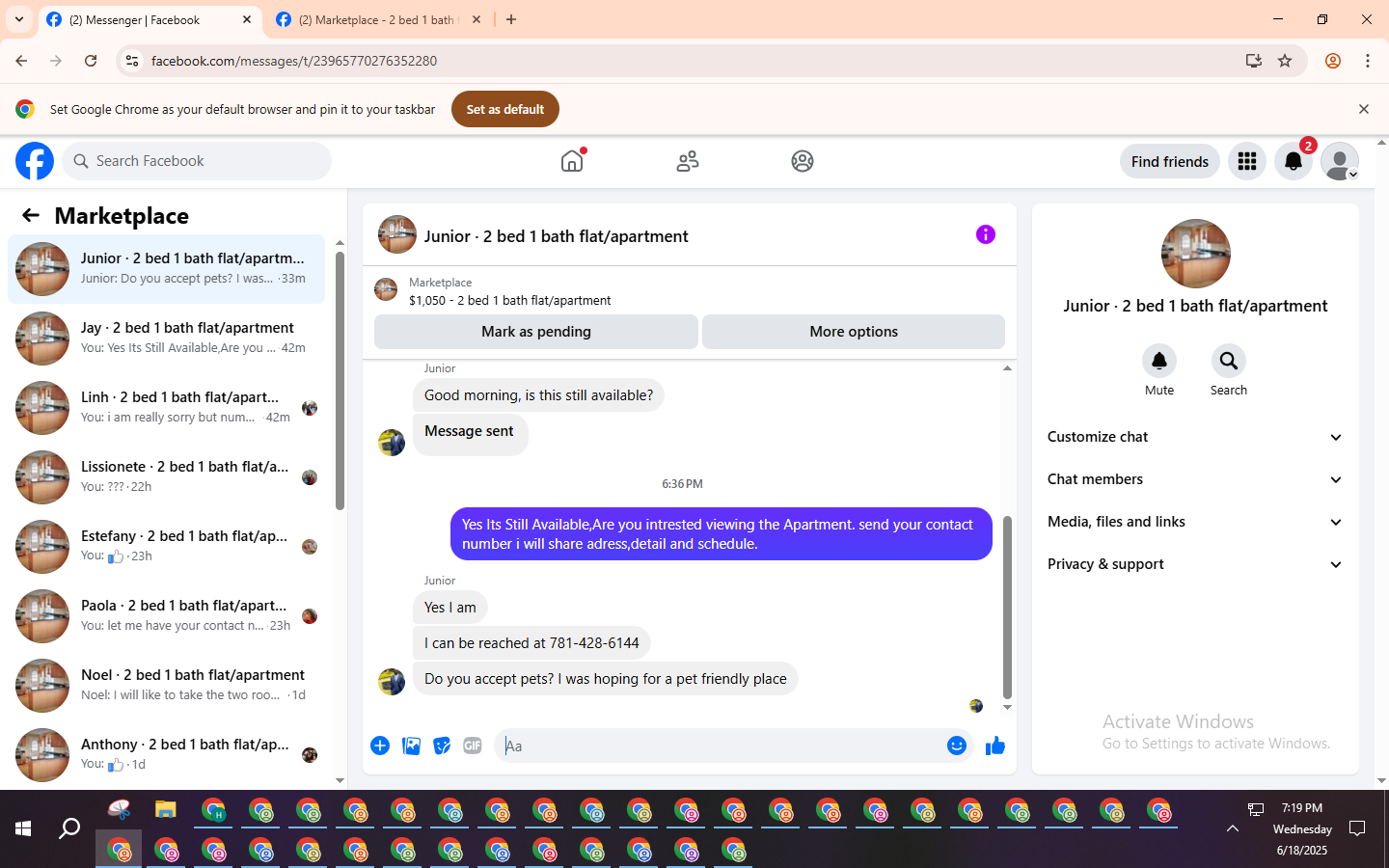Open Estefany's conversation in the list

click(x=166, y=547)
